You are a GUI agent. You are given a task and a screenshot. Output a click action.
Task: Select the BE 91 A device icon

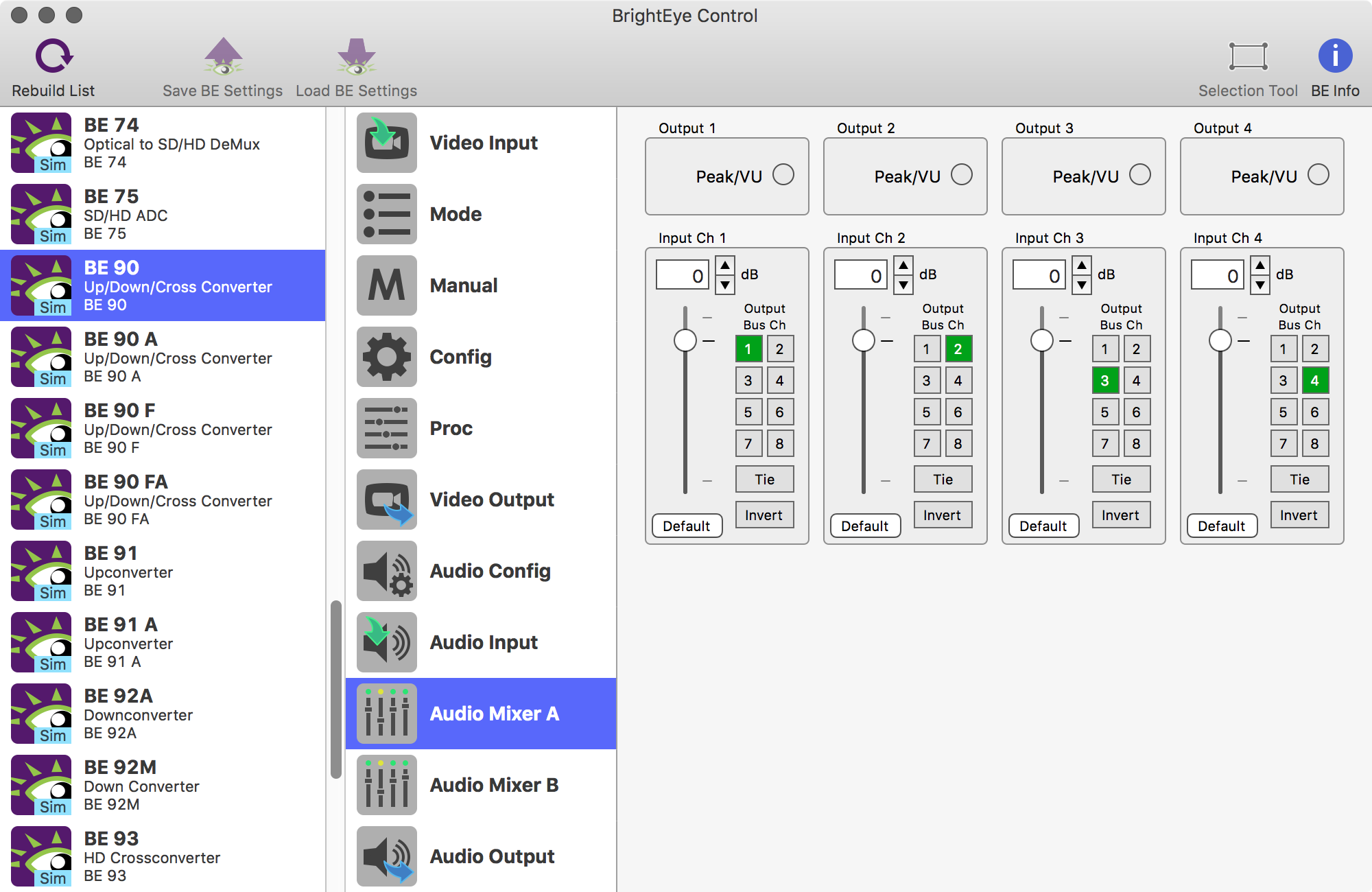click(x=41, y=642)
